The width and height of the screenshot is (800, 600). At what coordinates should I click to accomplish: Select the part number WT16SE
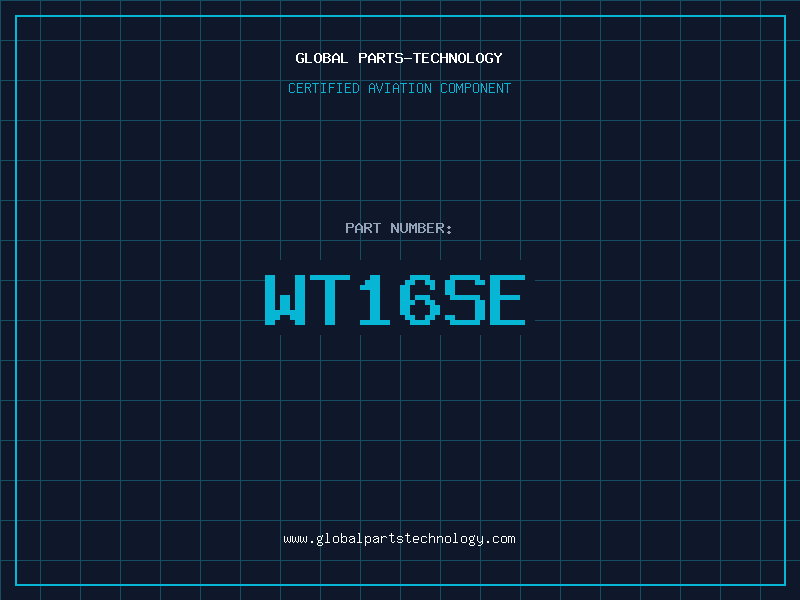point(395,299)
